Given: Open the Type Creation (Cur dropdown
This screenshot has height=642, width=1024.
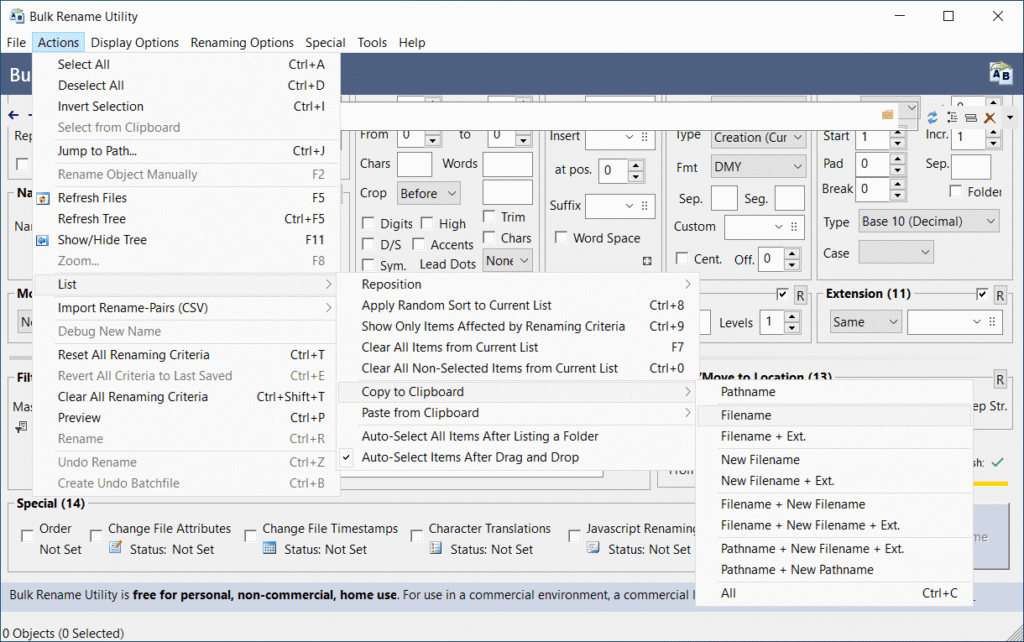Looking at the screenshot, I should pos(758,138).
